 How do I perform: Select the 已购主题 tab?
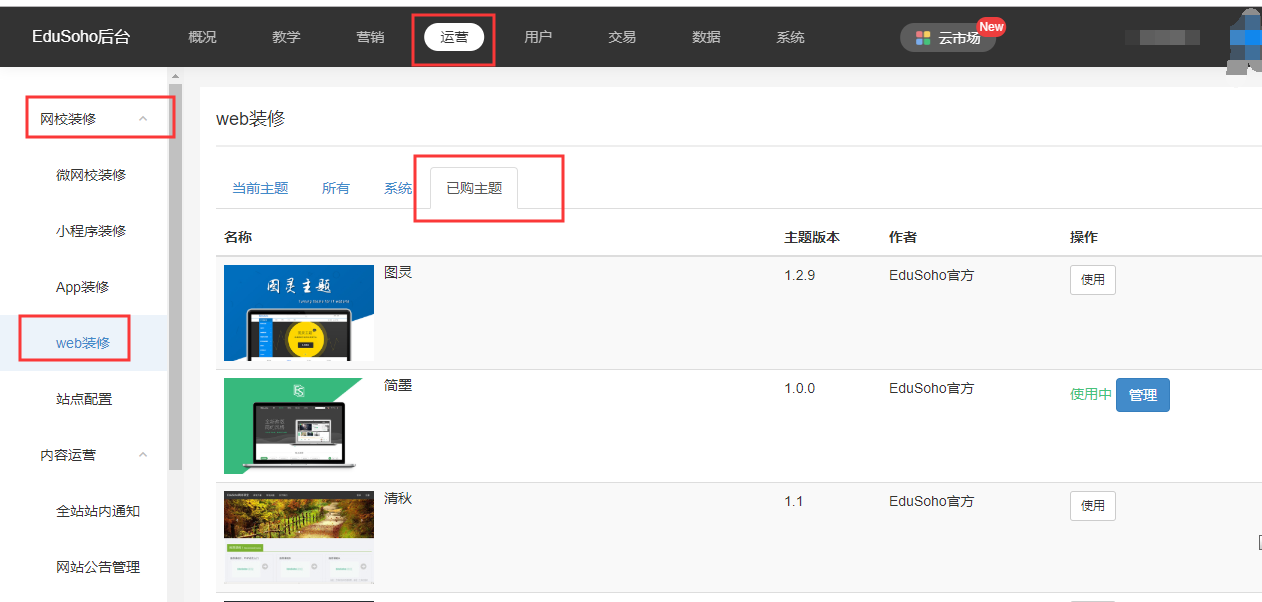(x=474, y=188)
